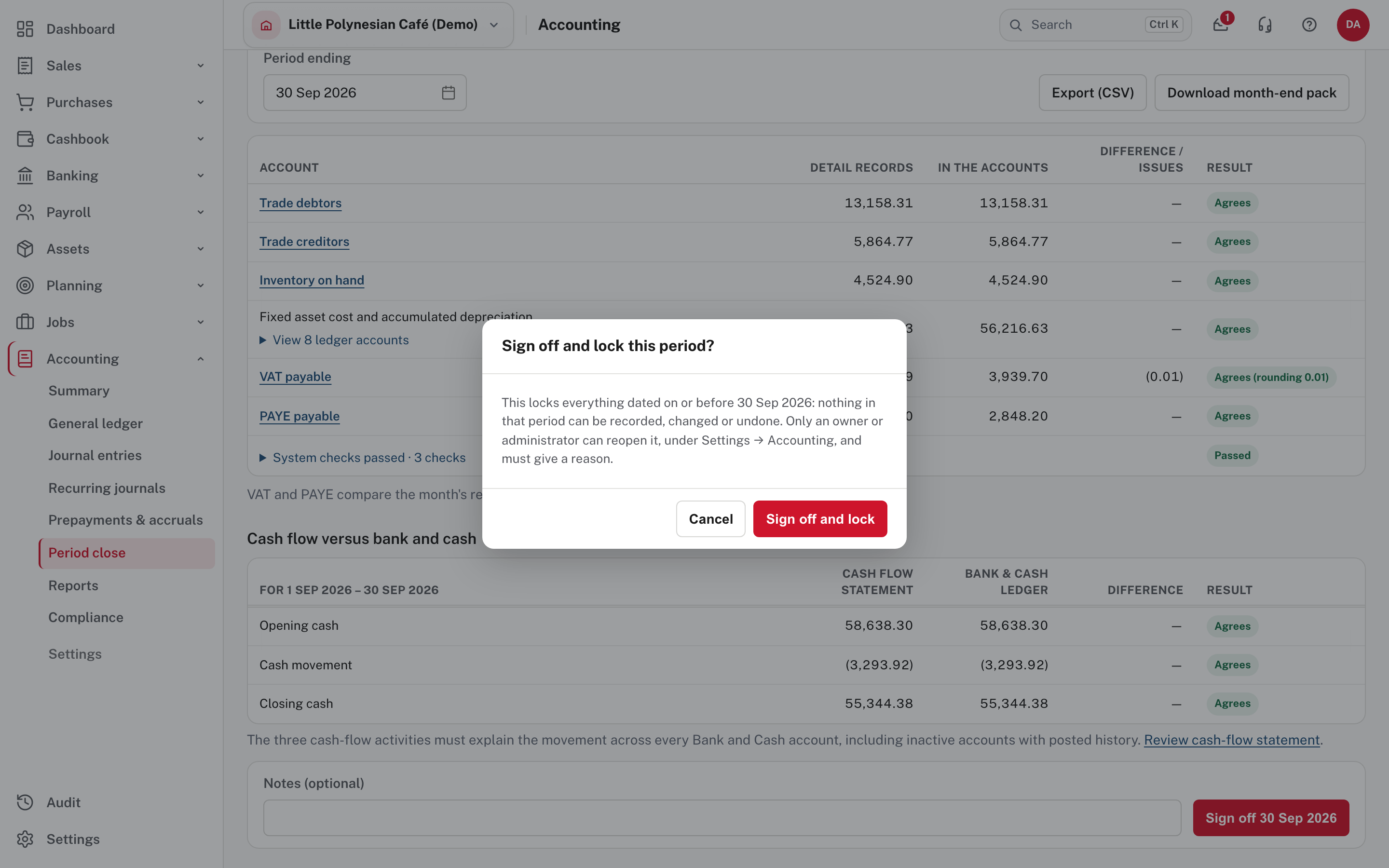Click the Notes (optional) text field

722,818
